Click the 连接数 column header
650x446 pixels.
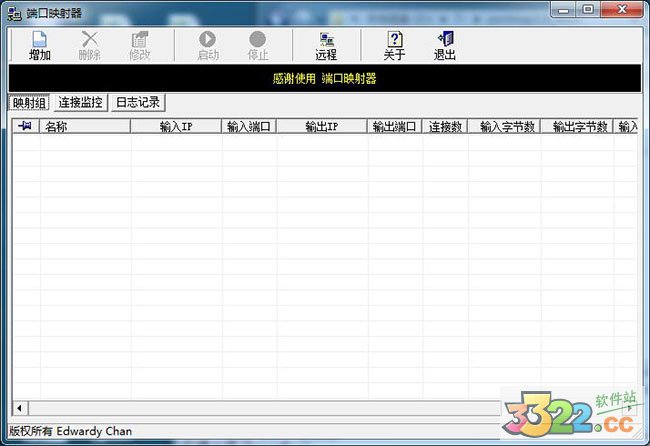click(x=445, y=127)
